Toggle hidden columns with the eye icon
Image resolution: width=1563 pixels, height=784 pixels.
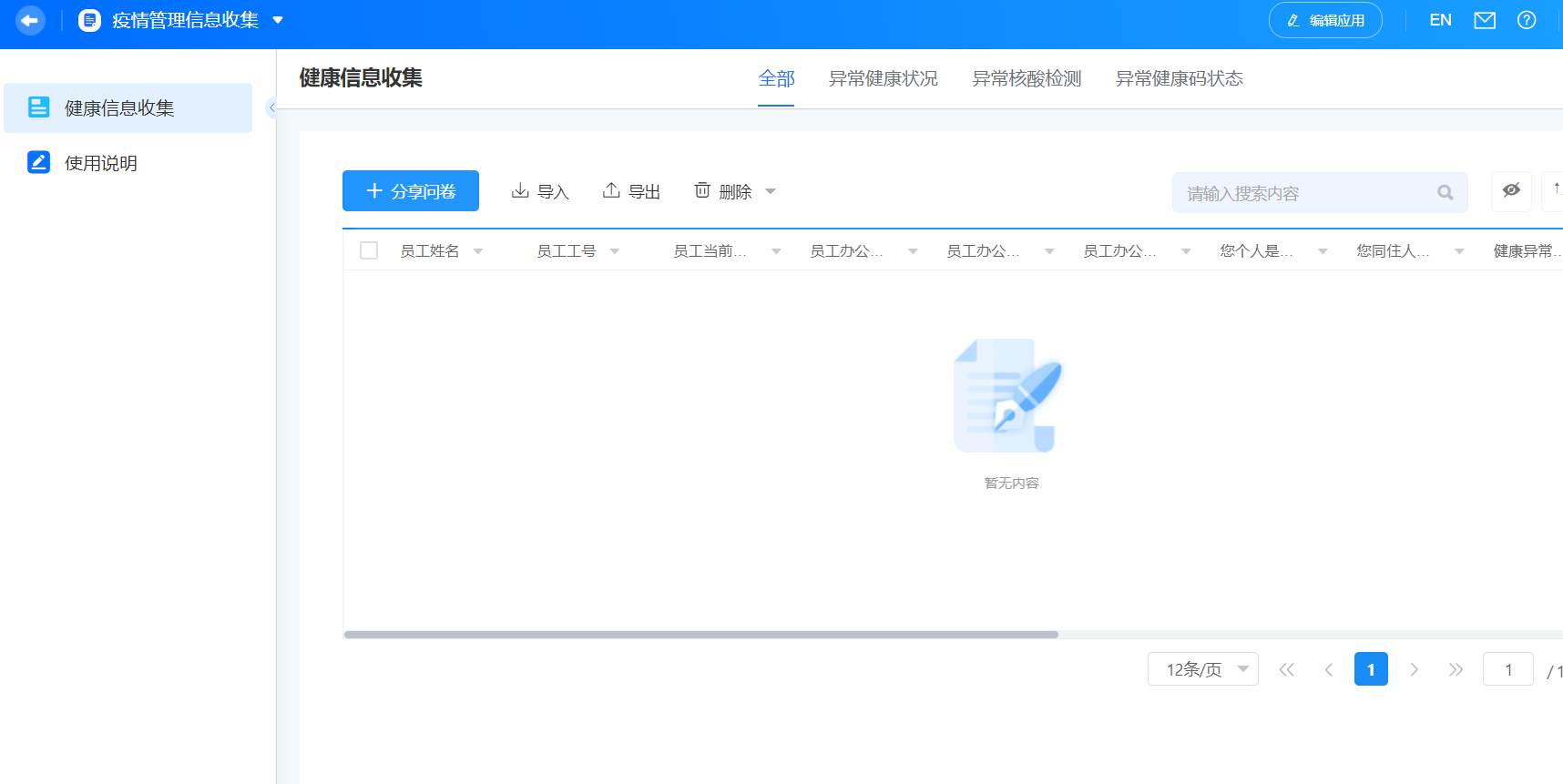tap(1511, 191)
